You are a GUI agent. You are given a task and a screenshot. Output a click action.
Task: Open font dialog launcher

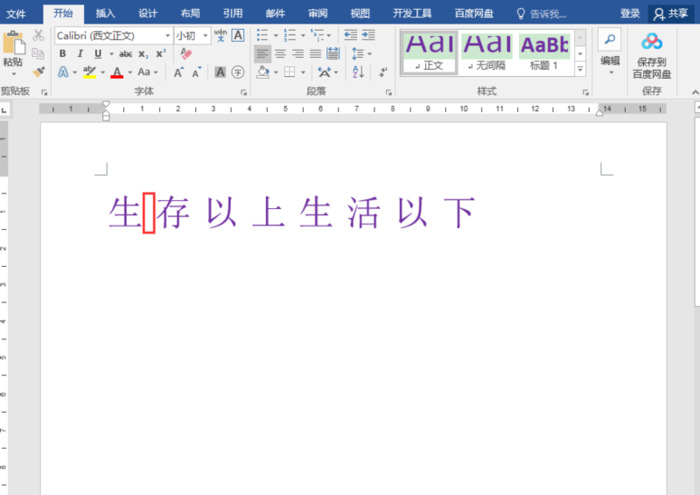pyautogui.click(x=243, y=92)
